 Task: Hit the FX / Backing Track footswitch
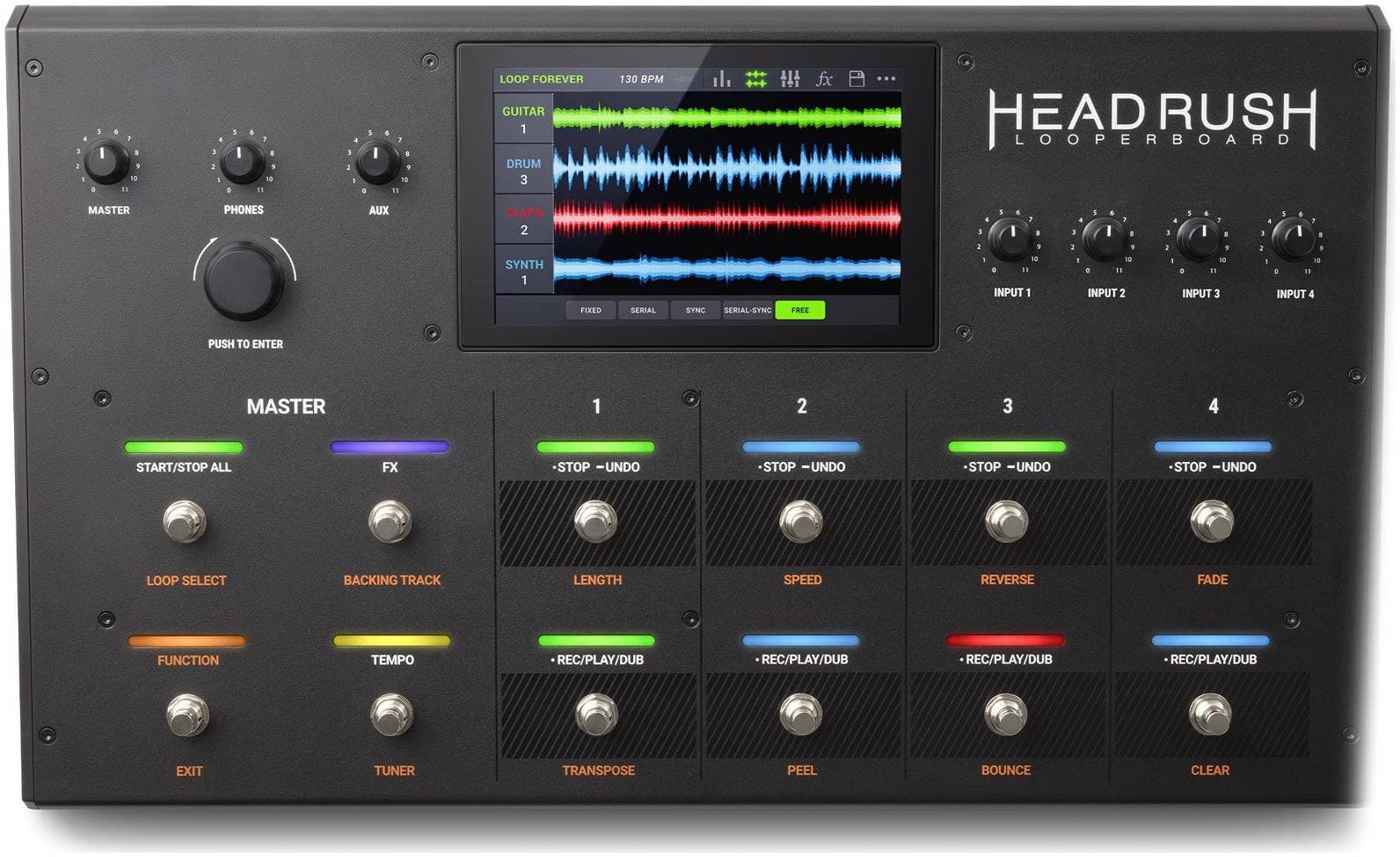point(390,522)
